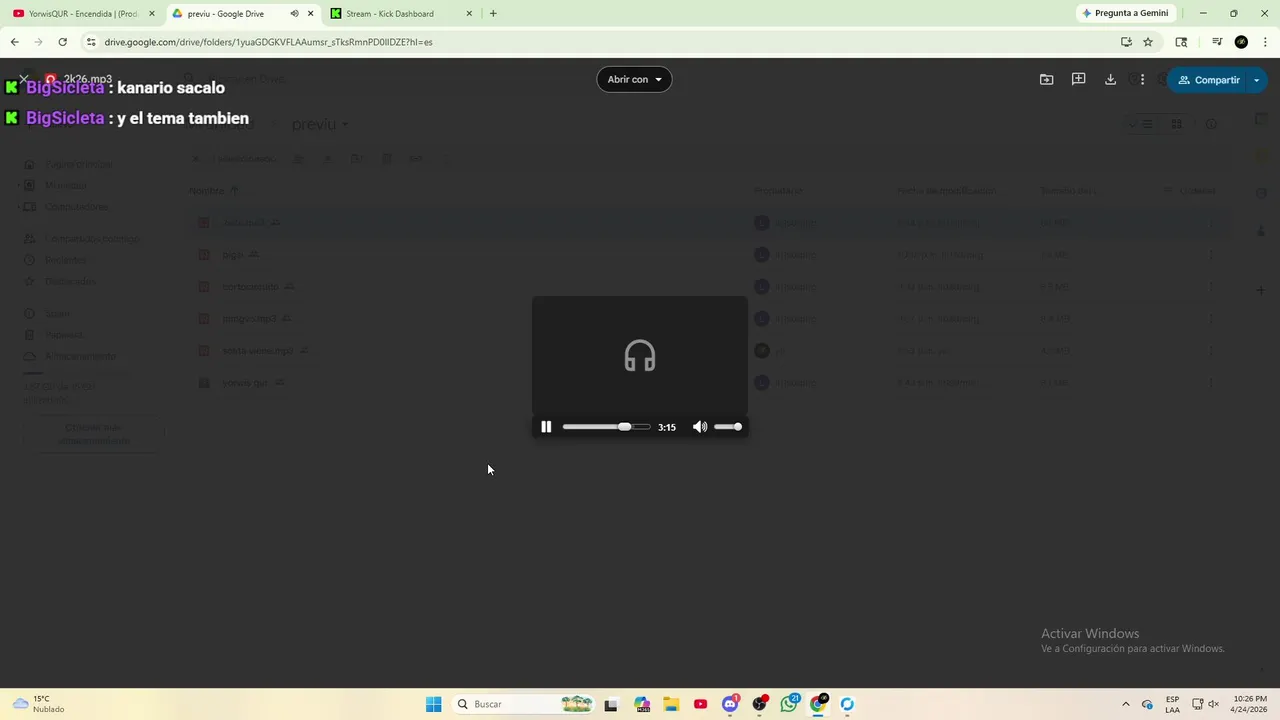Download the previewed file

pyautogui.click(x=1110, y=80)
